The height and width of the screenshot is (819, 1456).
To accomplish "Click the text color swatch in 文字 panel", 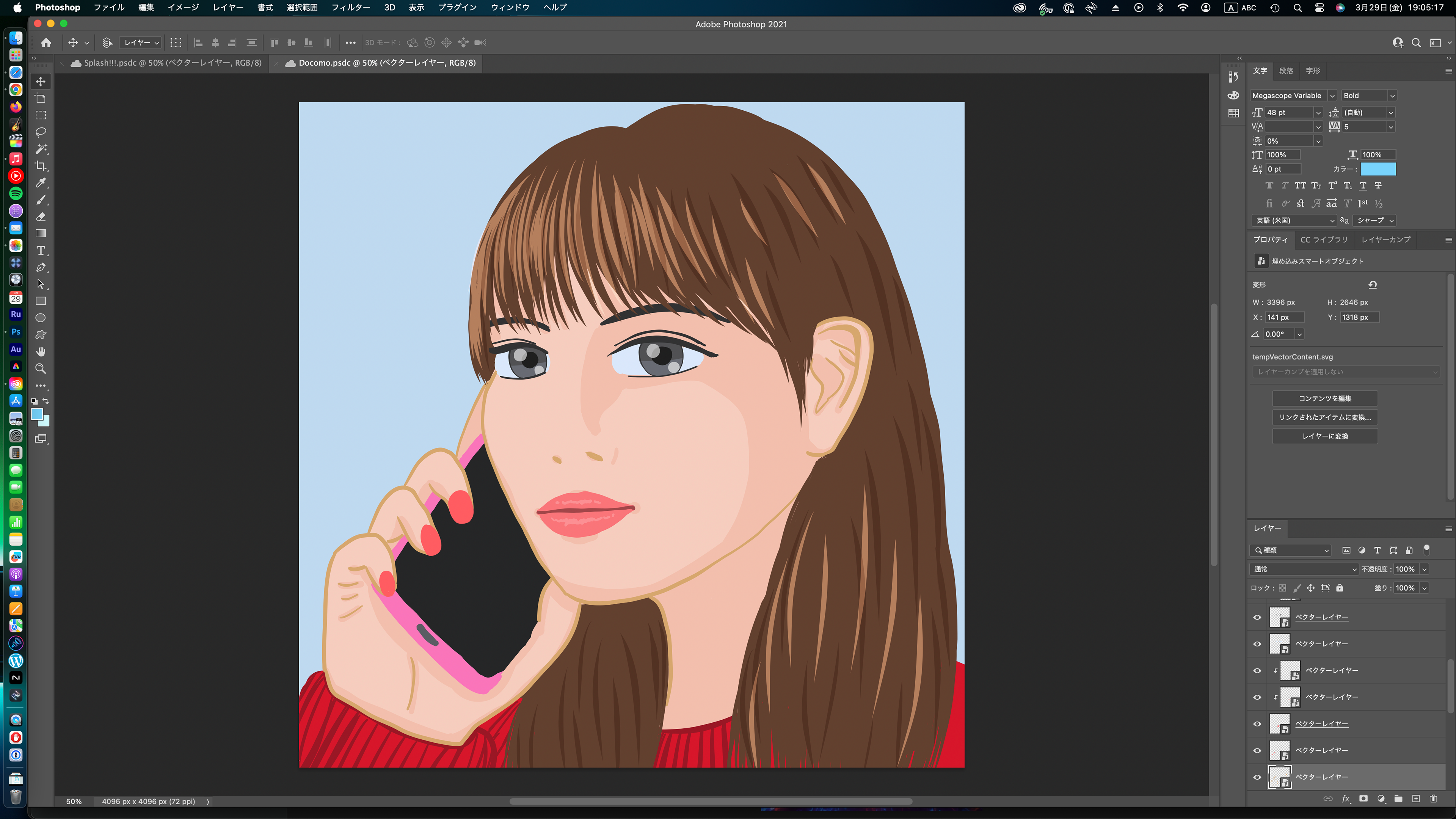I will point(1378,169).
